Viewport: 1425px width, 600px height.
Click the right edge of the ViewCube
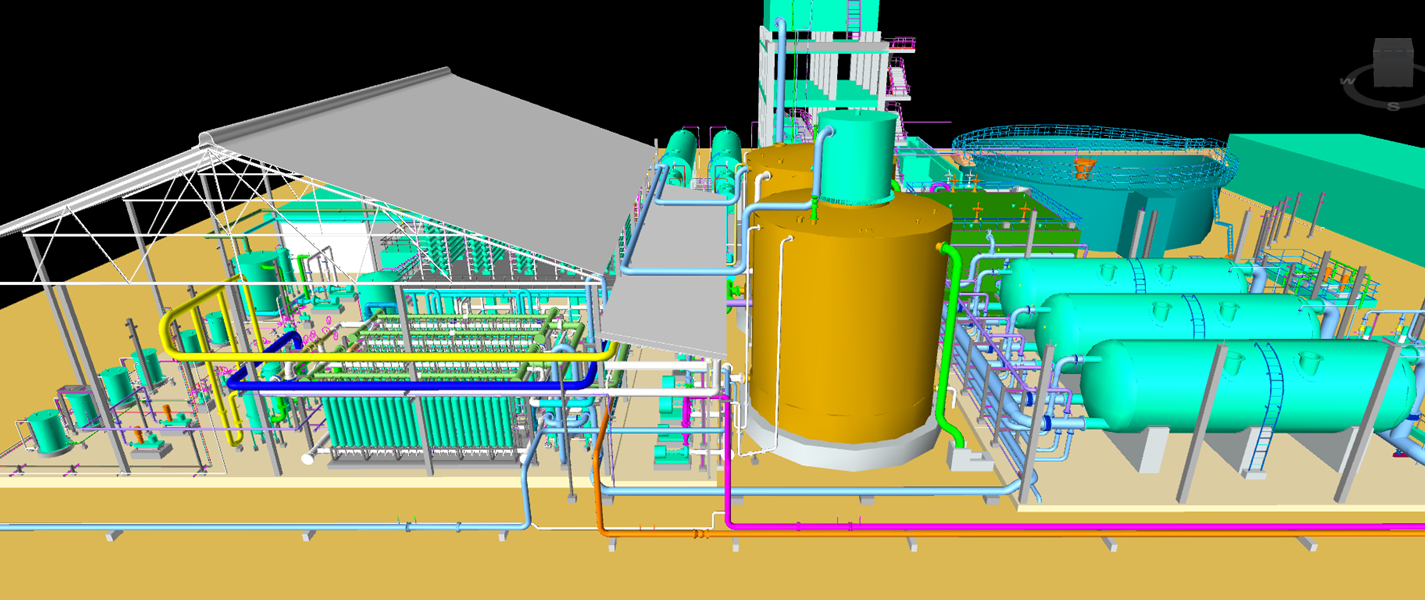coord(1412,68)
